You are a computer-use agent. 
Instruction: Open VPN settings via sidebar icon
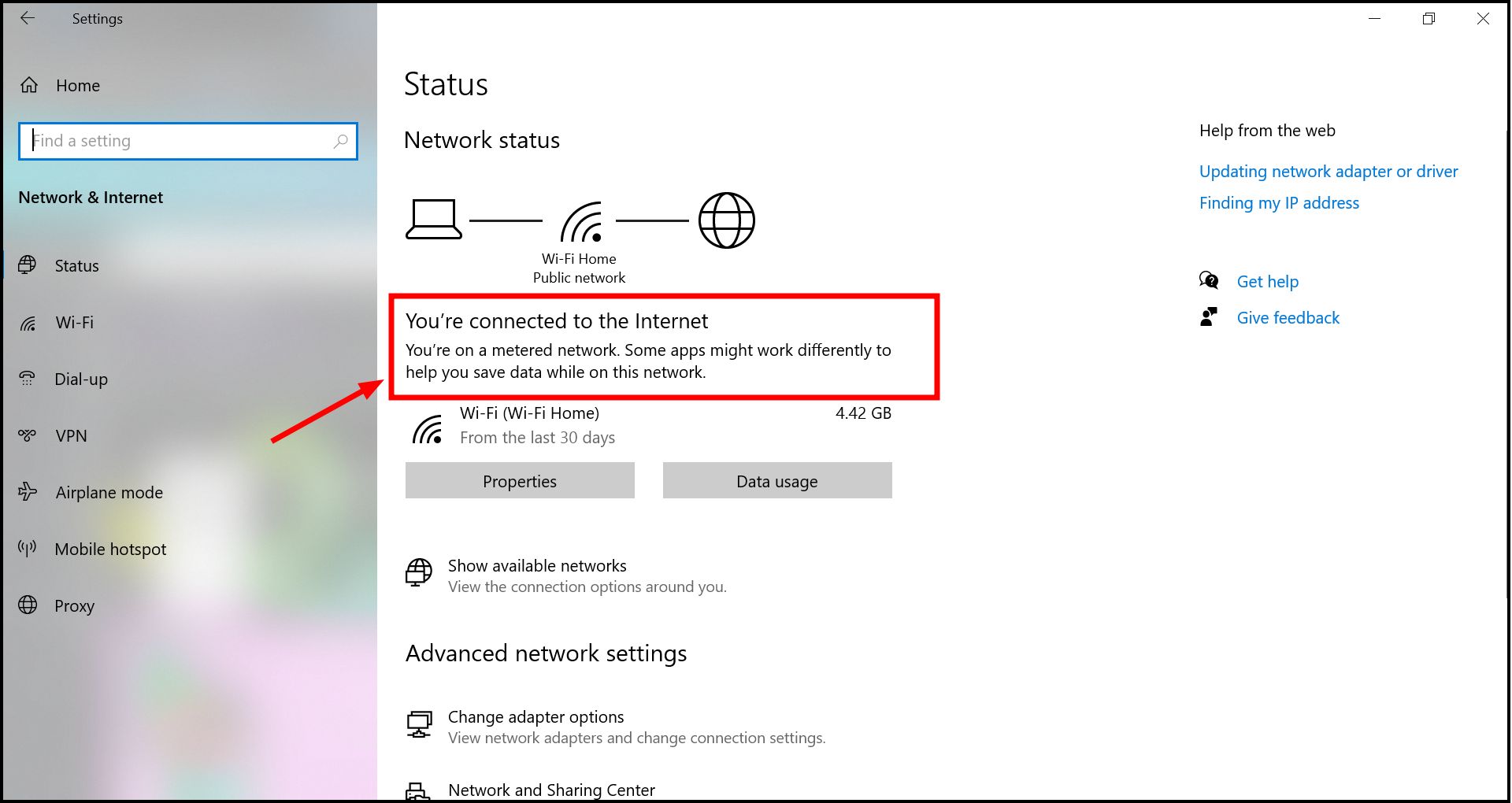click(x=28, y=435)
